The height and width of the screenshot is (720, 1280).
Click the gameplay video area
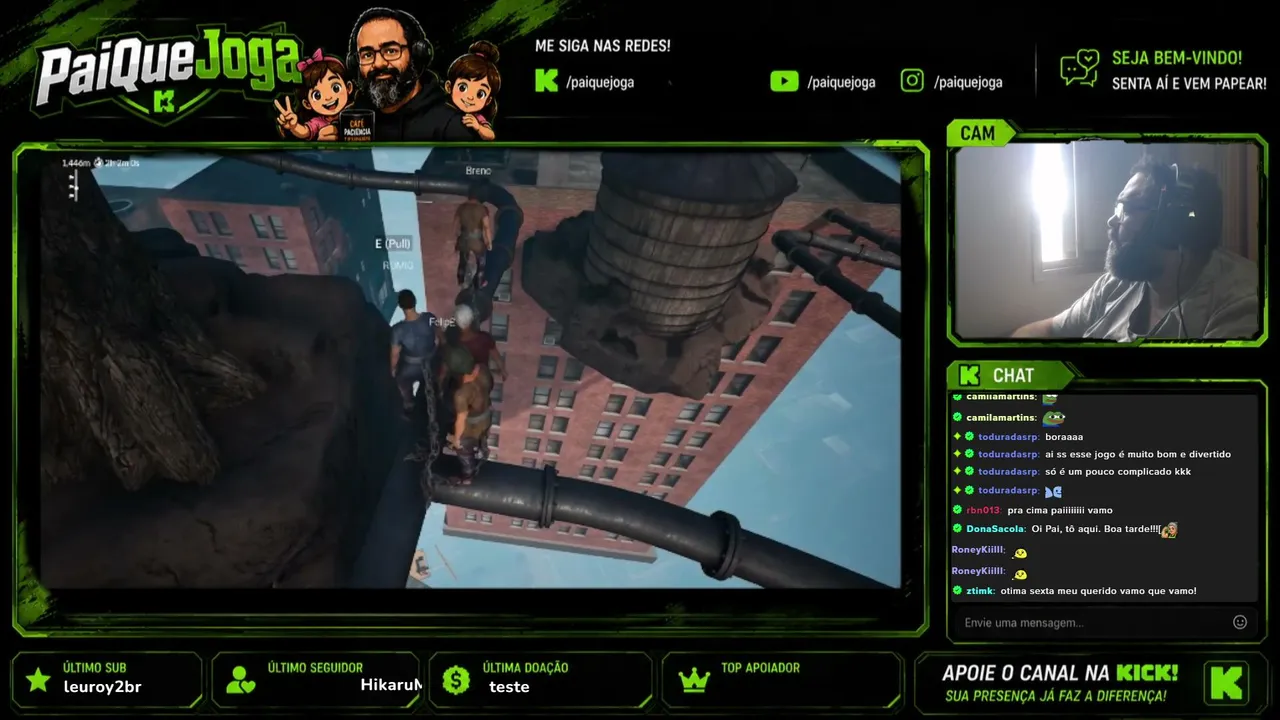[470, 368]
